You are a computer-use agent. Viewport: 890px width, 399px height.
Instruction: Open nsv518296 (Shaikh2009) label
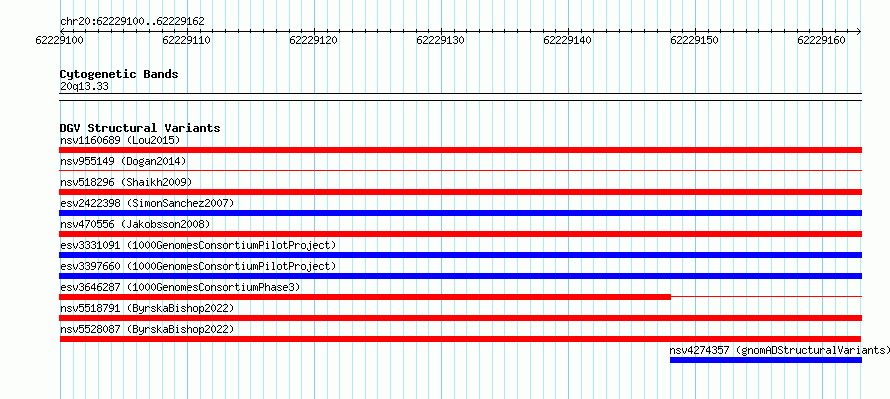(126, 182)
